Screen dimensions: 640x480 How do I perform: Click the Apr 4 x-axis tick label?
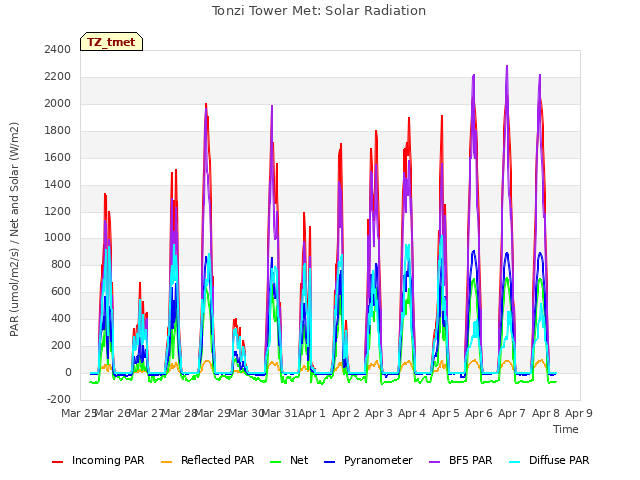click(x=412, y=413)
